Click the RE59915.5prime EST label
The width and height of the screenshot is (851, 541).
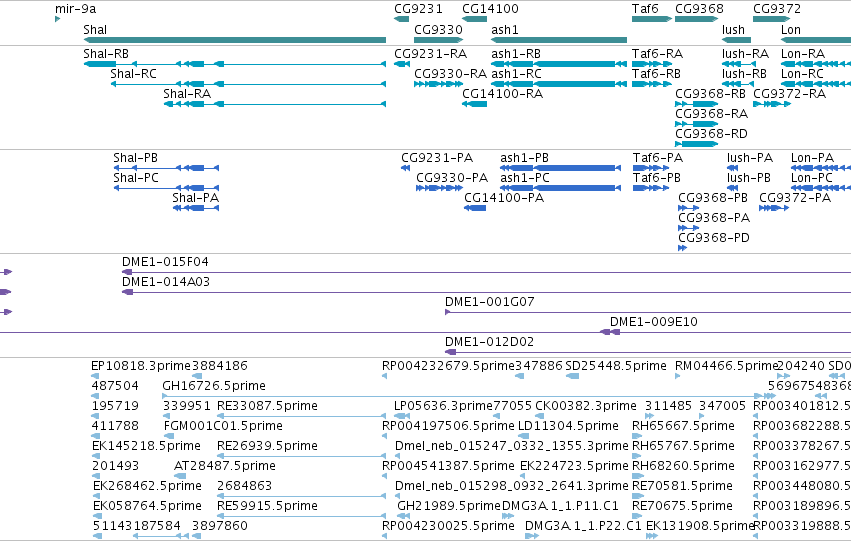[267, 506]
